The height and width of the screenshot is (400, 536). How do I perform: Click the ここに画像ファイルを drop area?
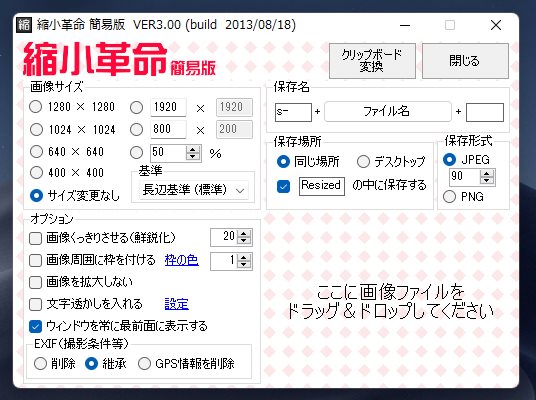pyautogui.click(x=390, y=301)
